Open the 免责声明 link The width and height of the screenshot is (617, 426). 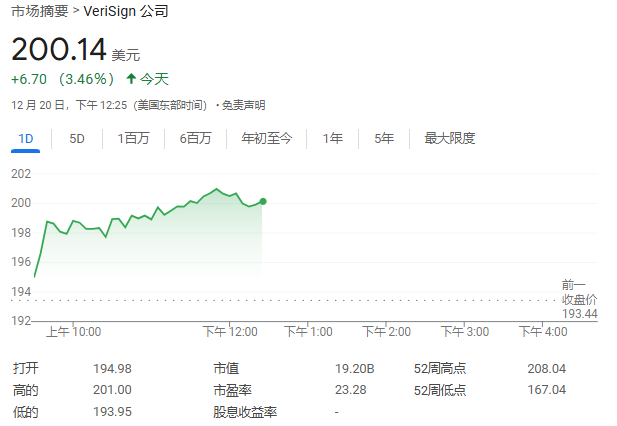pos(243,105)
